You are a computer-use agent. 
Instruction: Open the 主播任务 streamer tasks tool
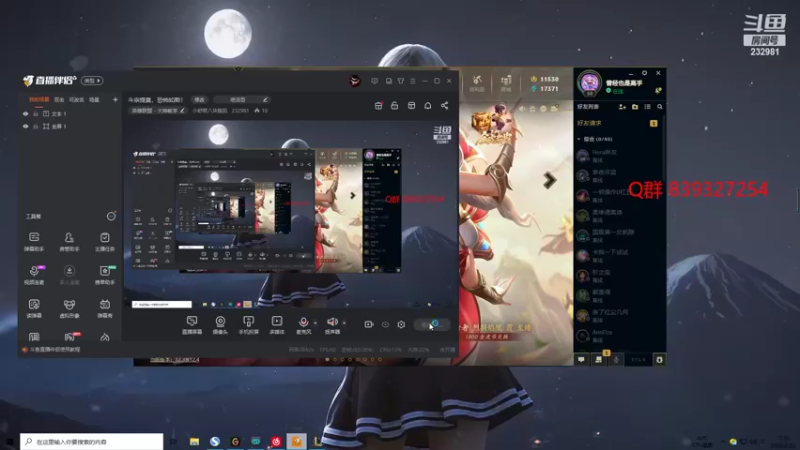(105, 241)
